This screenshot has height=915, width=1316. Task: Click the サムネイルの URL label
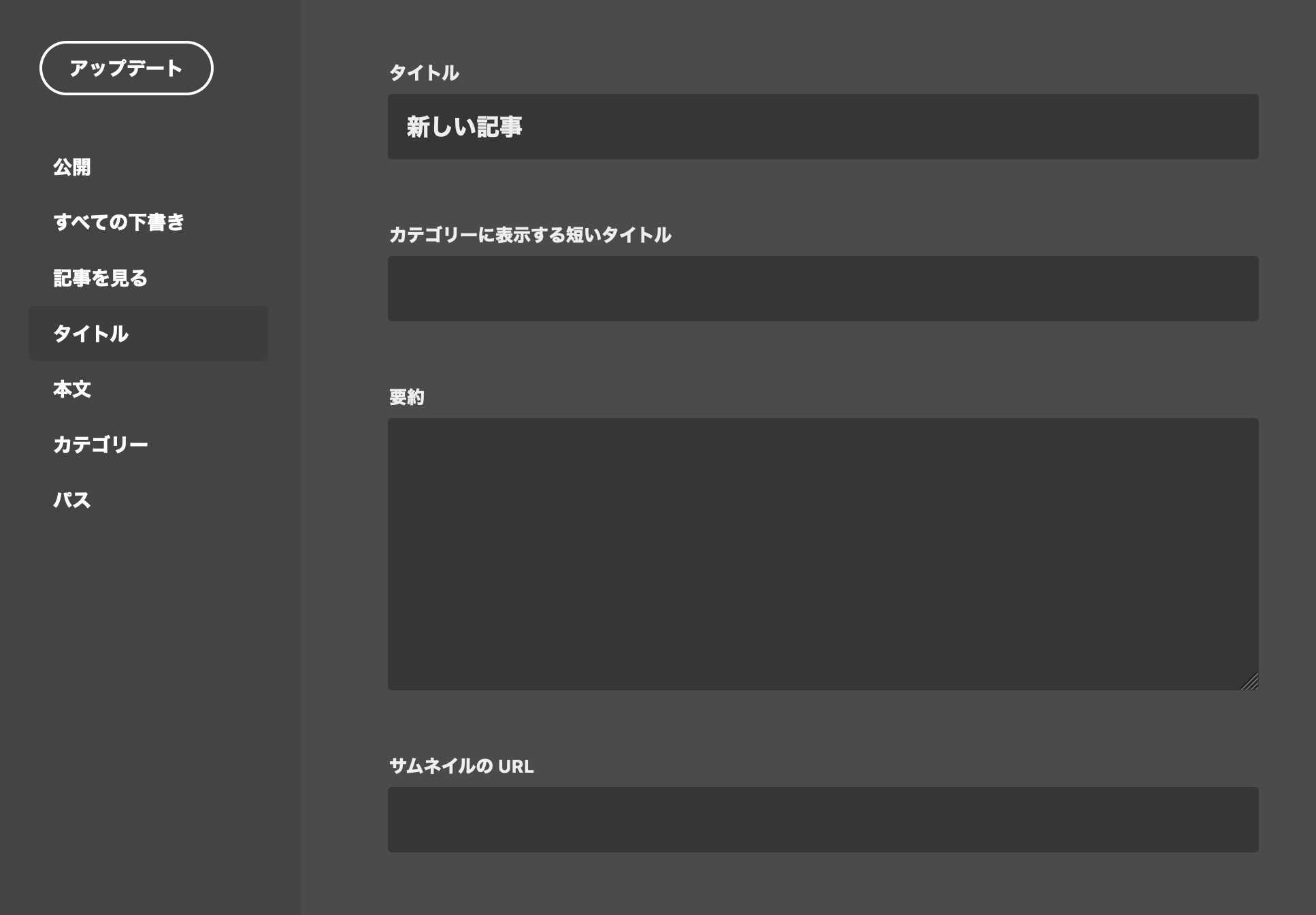[x=461, y=766]
